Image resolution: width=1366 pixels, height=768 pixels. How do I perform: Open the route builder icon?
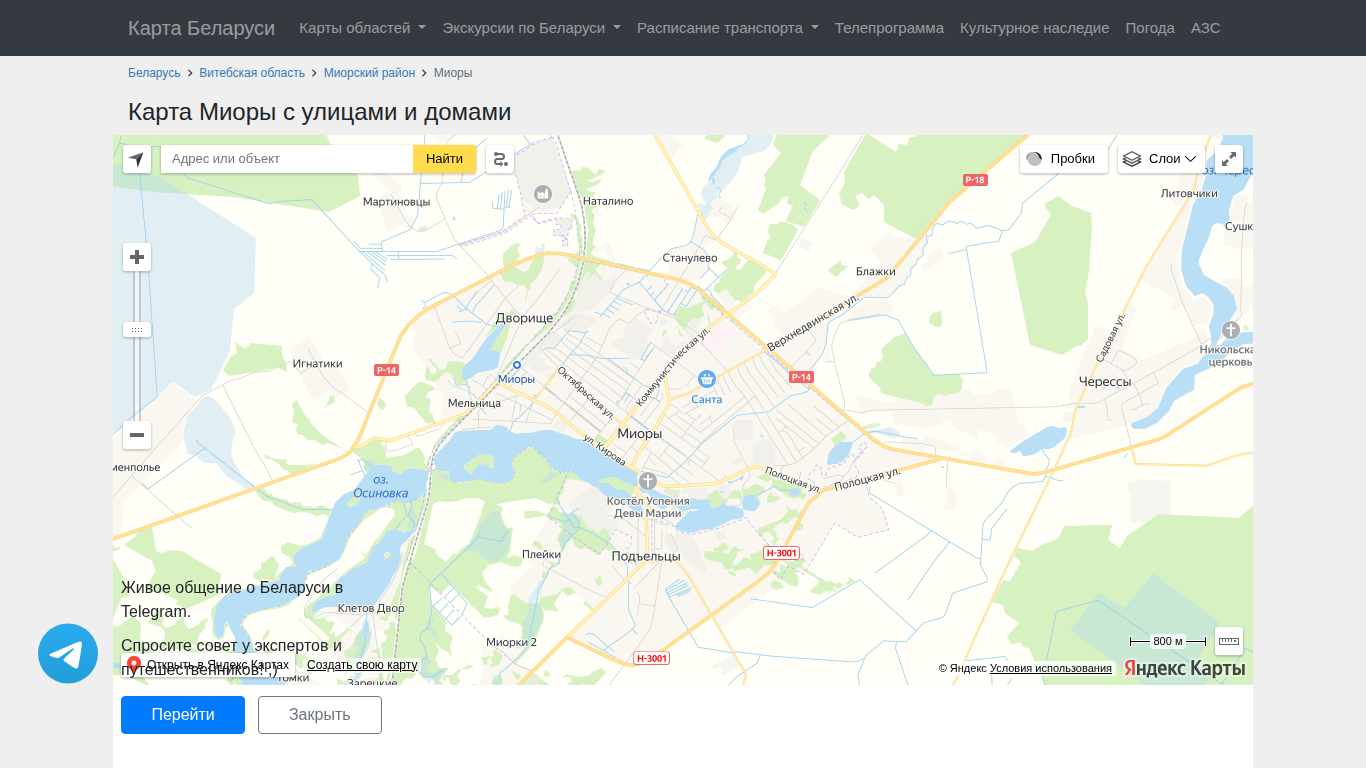click(500, 159)
